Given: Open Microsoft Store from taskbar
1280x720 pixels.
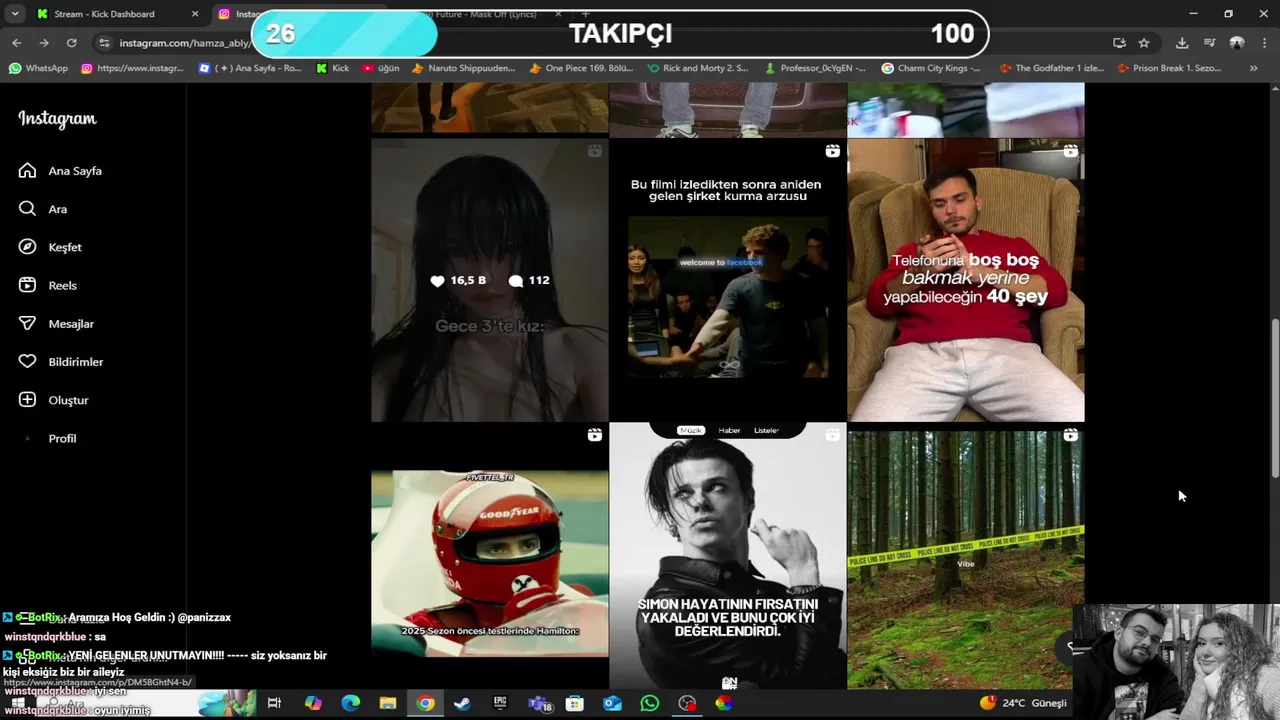Looking at the screenshot, I should coord(575,703).
